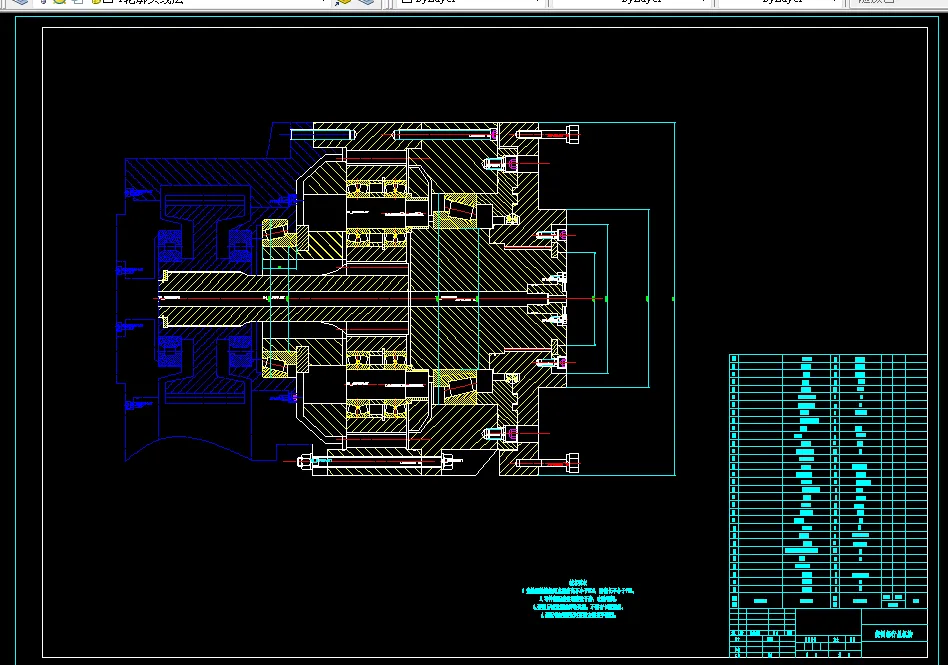The image size is (948, 665).
Task: Click the layer previous toolbar icon
Action: [x=366, y=2]
